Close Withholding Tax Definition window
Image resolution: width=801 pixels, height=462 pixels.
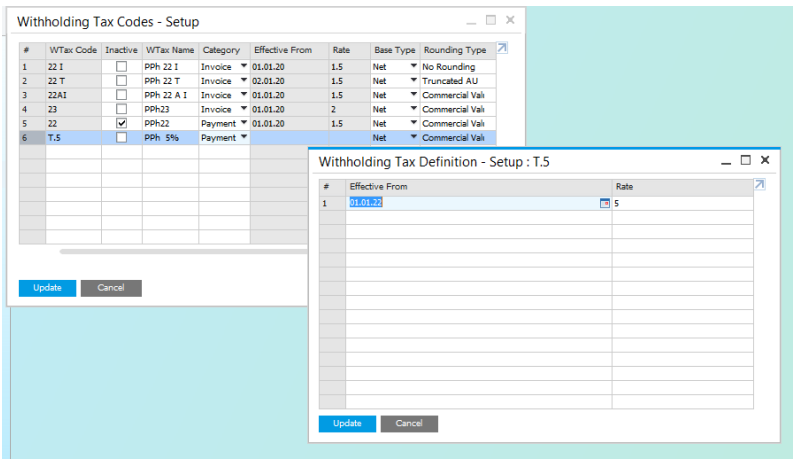coord(765,160)
